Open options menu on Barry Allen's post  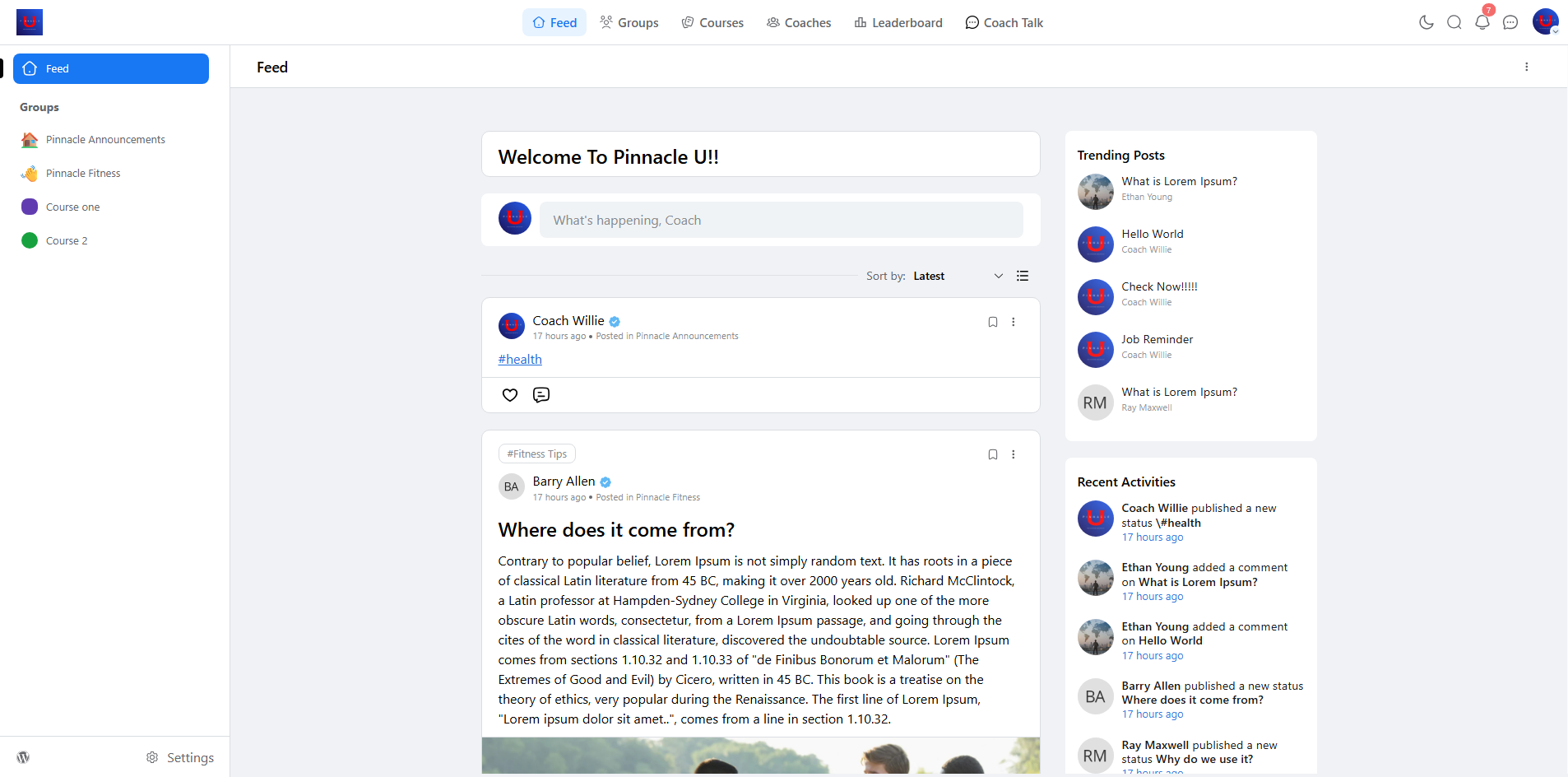[1013, 454]
